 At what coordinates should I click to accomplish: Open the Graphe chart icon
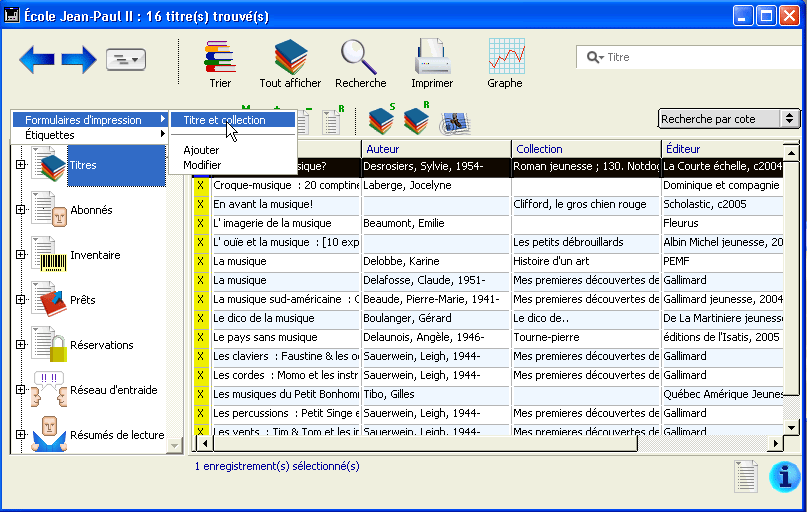click(x=505, y=57)
